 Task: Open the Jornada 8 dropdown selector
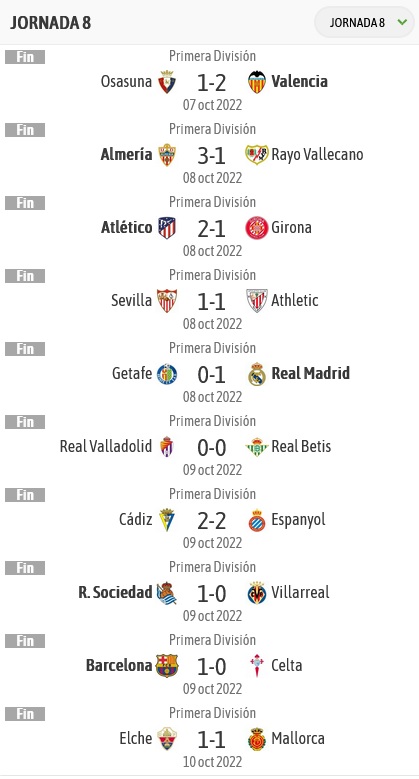tap(364, 22)
